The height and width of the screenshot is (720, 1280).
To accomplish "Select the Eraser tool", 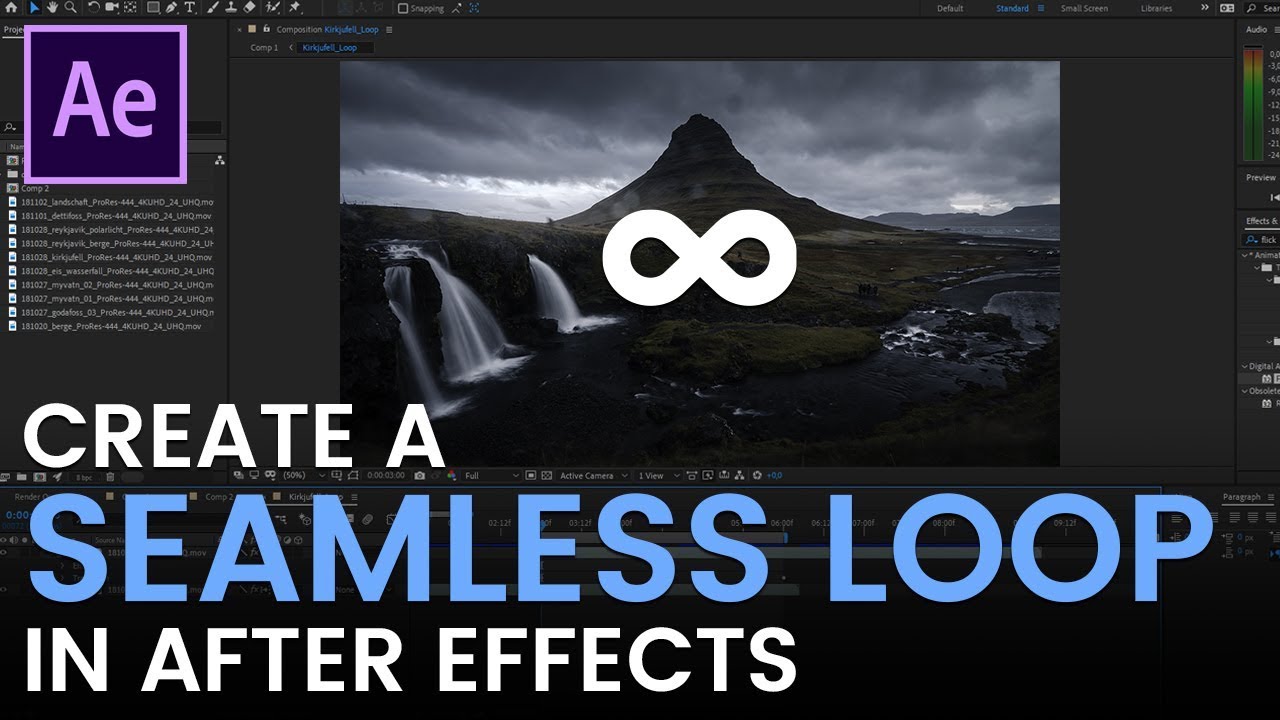I will tap(249, 8).
